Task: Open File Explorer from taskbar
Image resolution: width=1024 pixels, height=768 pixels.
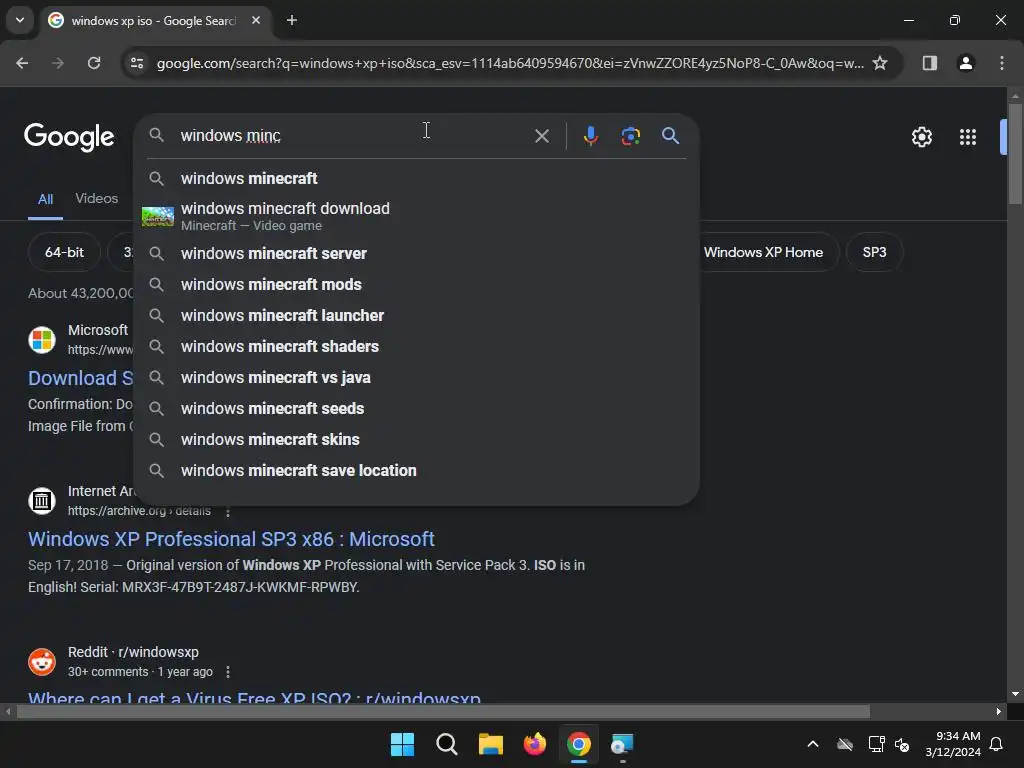Action: pyautogui.click(x=490, y=744)
